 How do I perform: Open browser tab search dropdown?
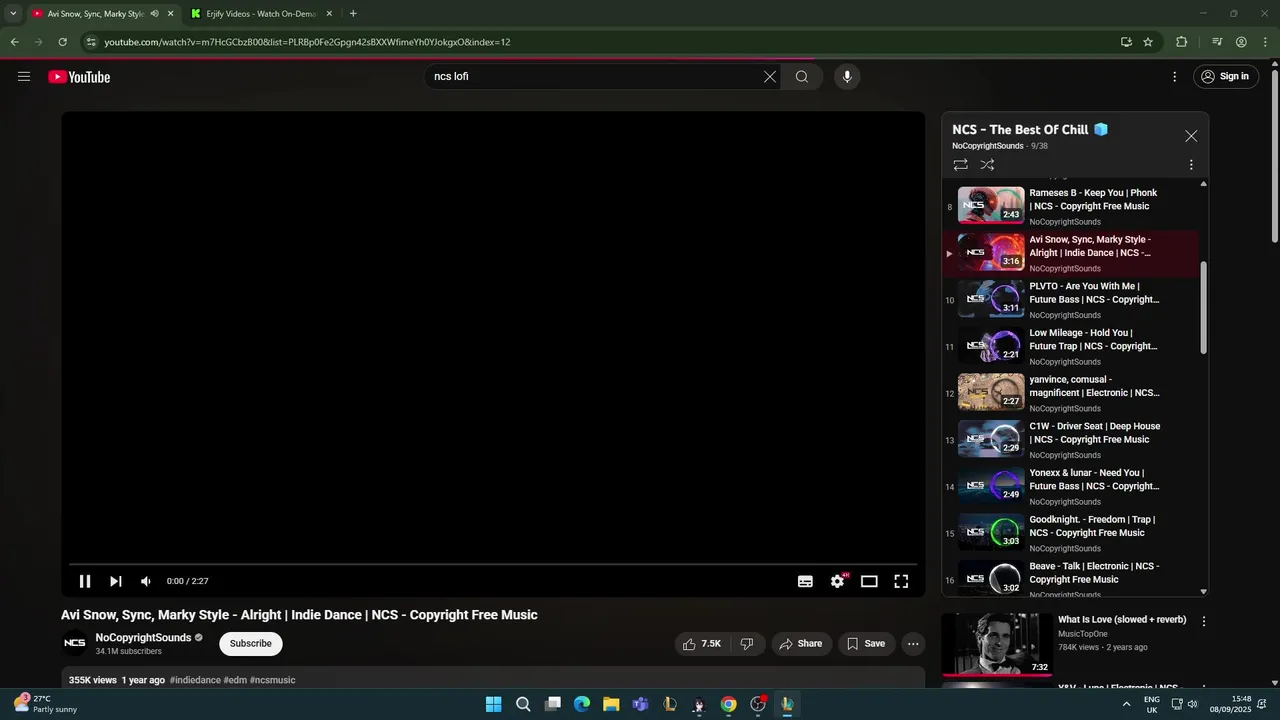[13, 14]
